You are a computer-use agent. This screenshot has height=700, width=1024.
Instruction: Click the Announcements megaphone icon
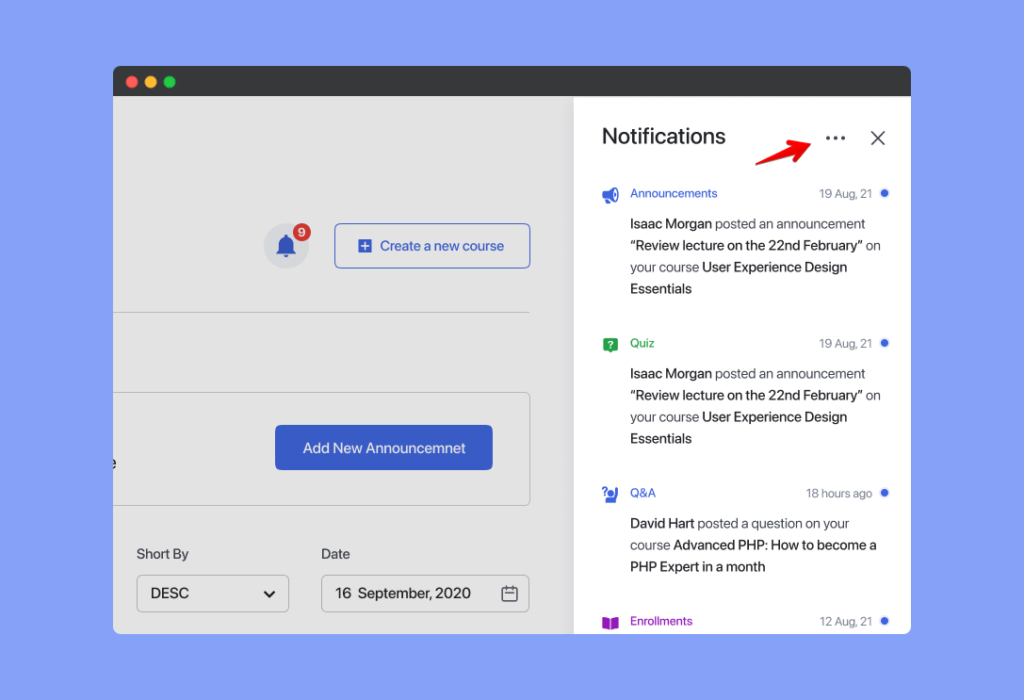coord(610,193)
